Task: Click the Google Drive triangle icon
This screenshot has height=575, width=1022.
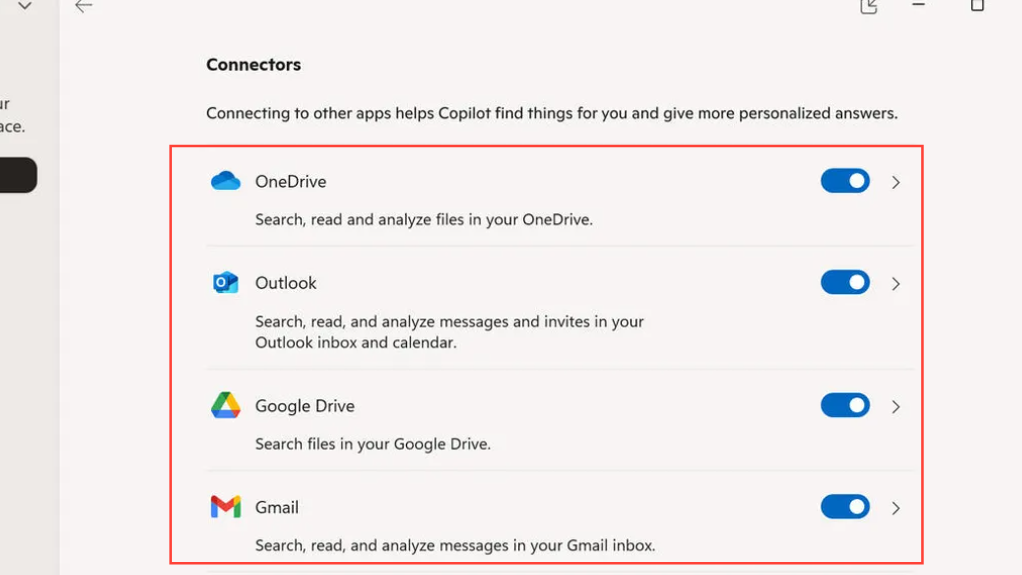Action: pyautogui.click(x=226, y=405)
